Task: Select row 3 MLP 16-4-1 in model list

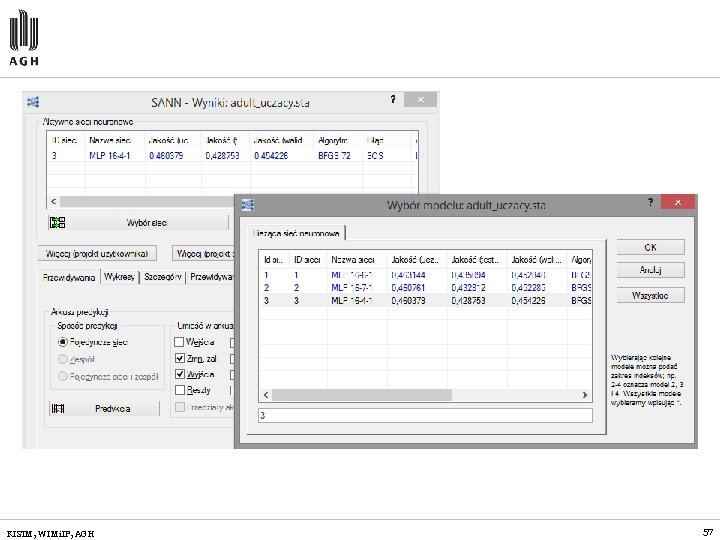Action: pyautogui.click(x=425, y=301)
